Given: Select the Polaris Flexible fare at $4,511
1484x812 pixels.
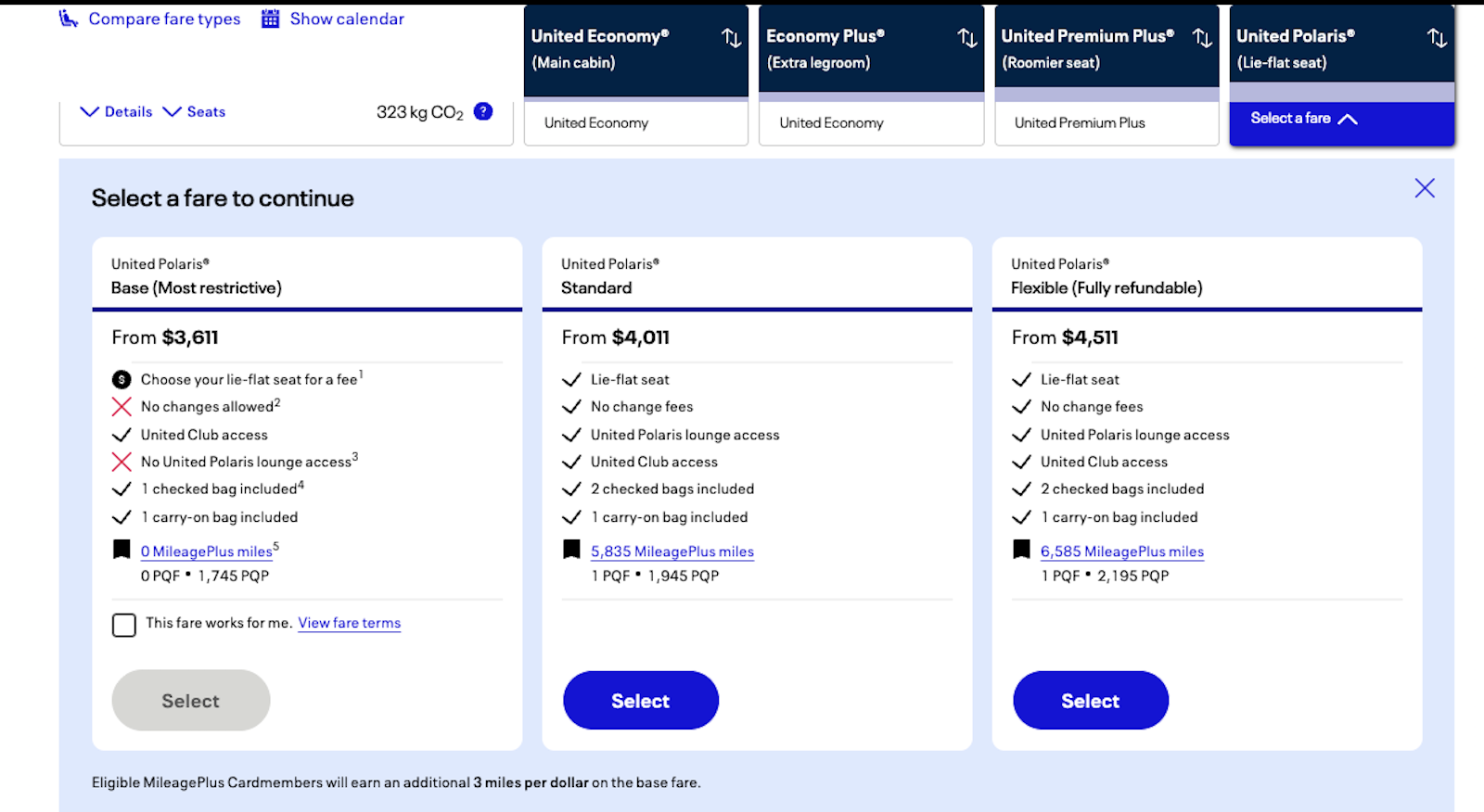Looking at the screenshot, I should 1091,701.
